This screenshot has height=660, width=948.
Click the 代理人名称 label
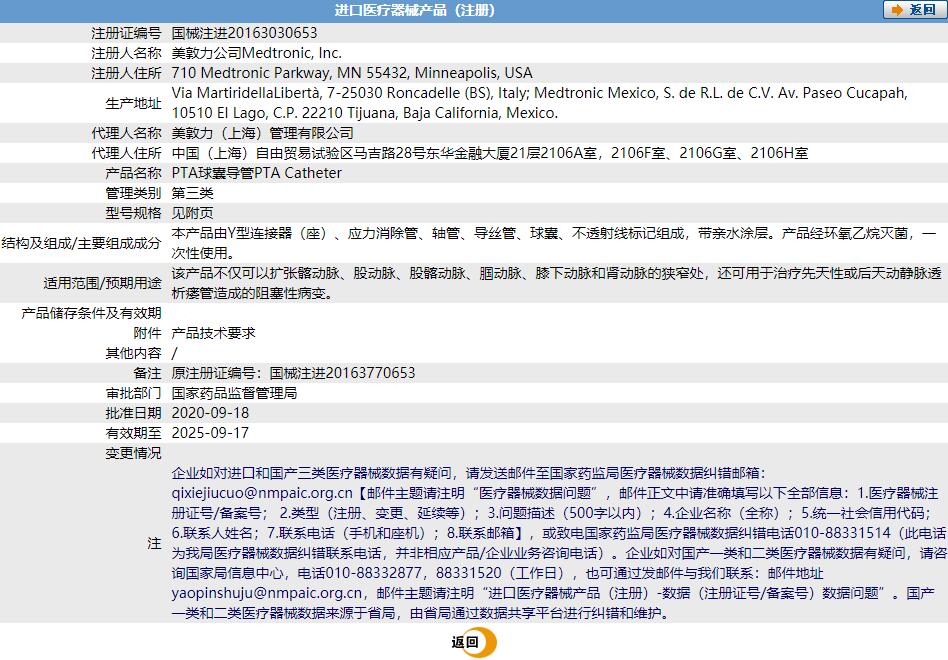click(126, 133)
